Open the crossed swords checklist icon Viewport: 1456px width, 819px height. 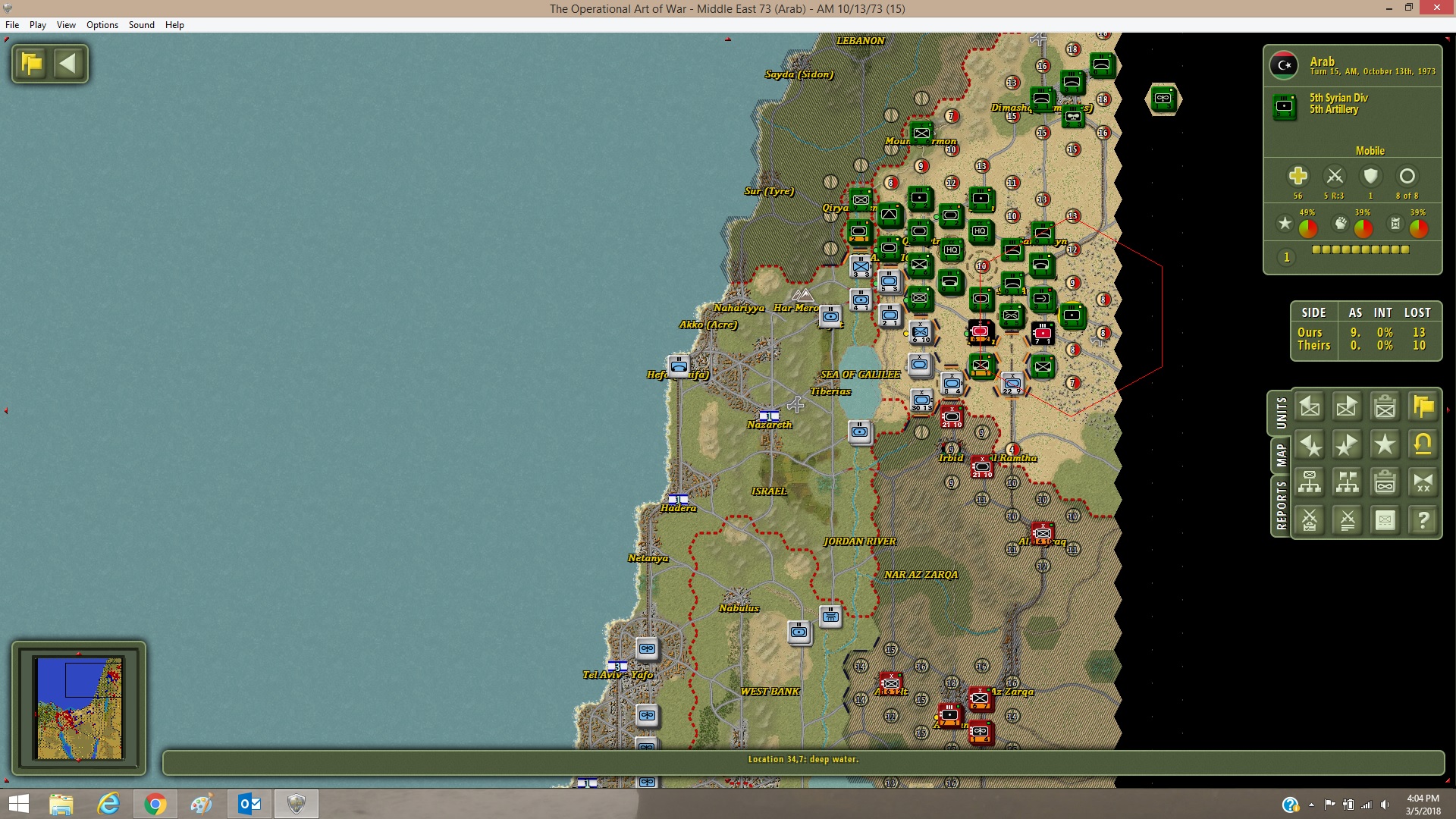click(1310, 520)
